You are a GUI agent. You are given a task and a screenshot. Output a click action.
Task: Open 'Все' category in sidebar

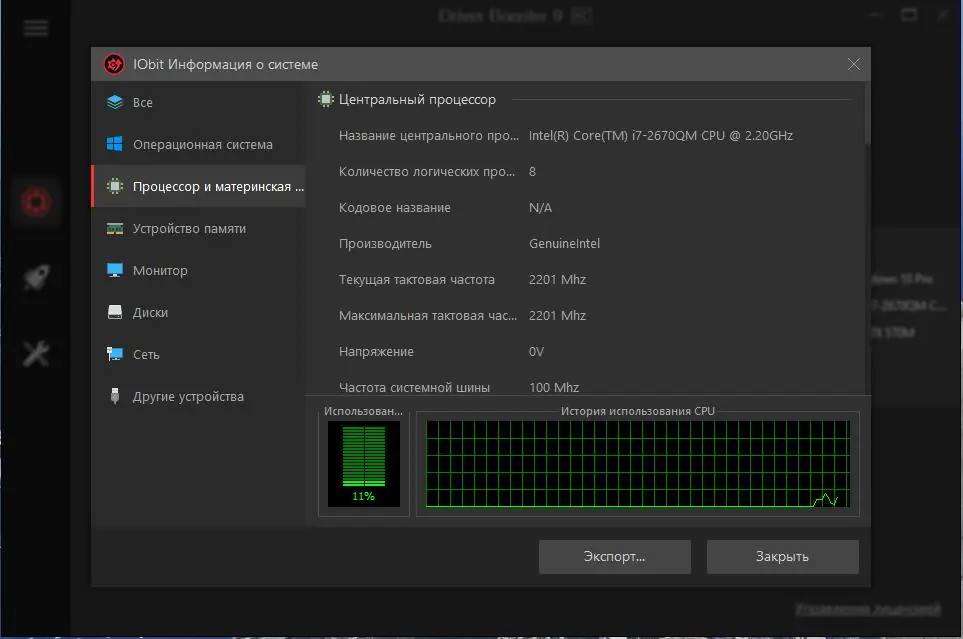click(198, 102)
